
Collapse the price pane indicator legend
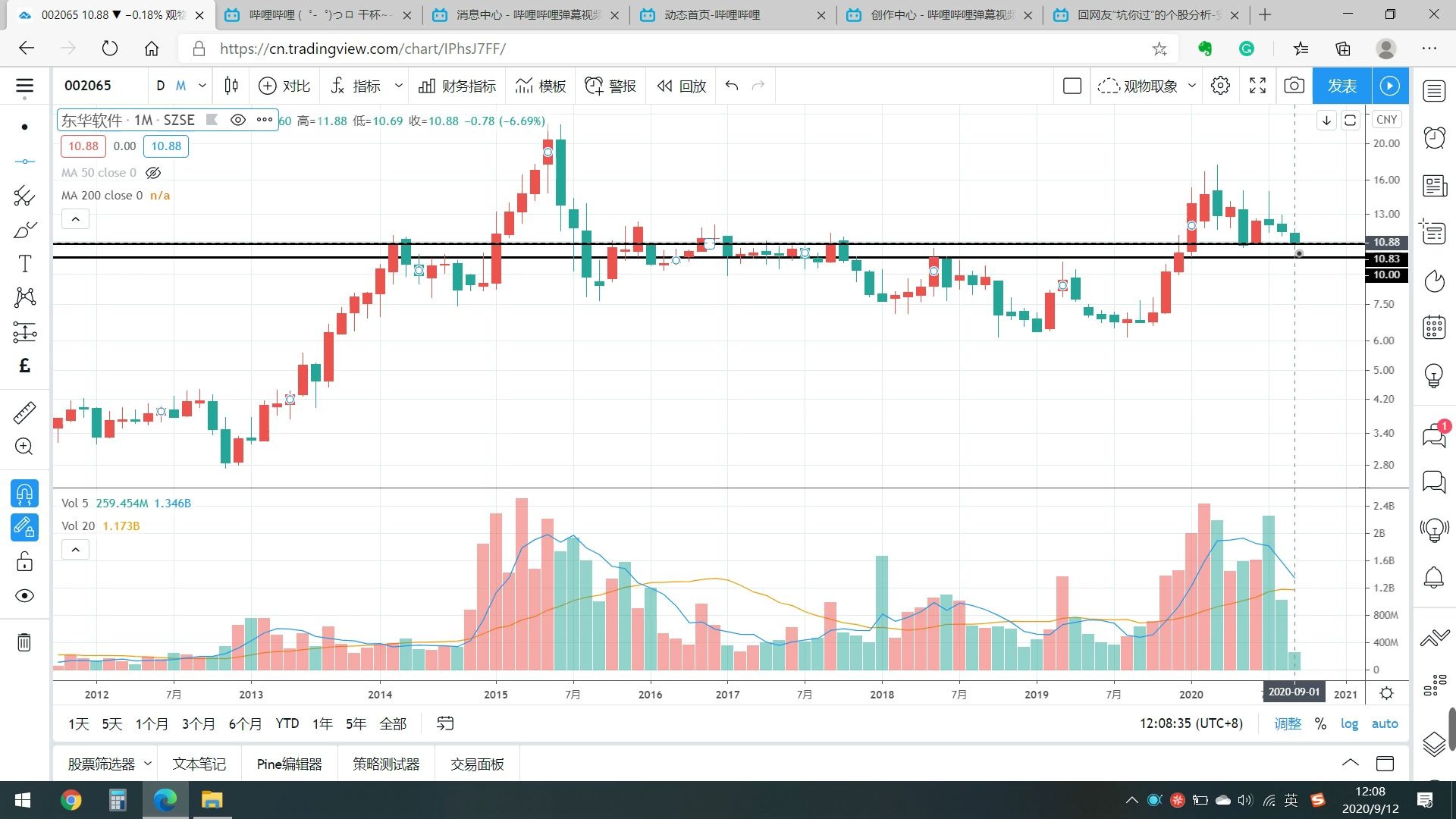[75, 219]
